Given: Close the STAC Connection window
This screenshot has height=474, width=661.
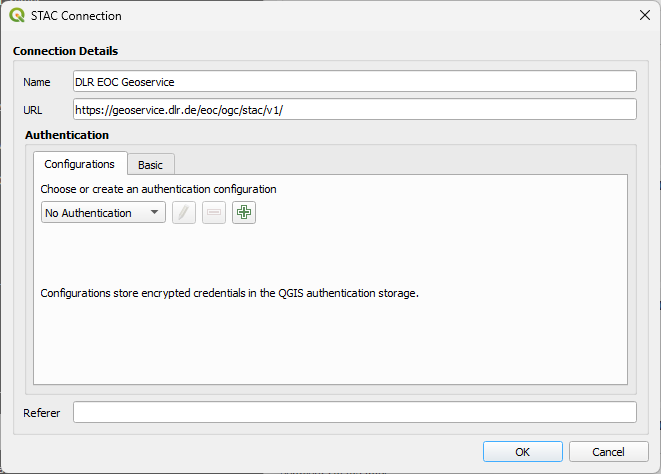Looking at the screenshot, I should click(x=645, y=16).
